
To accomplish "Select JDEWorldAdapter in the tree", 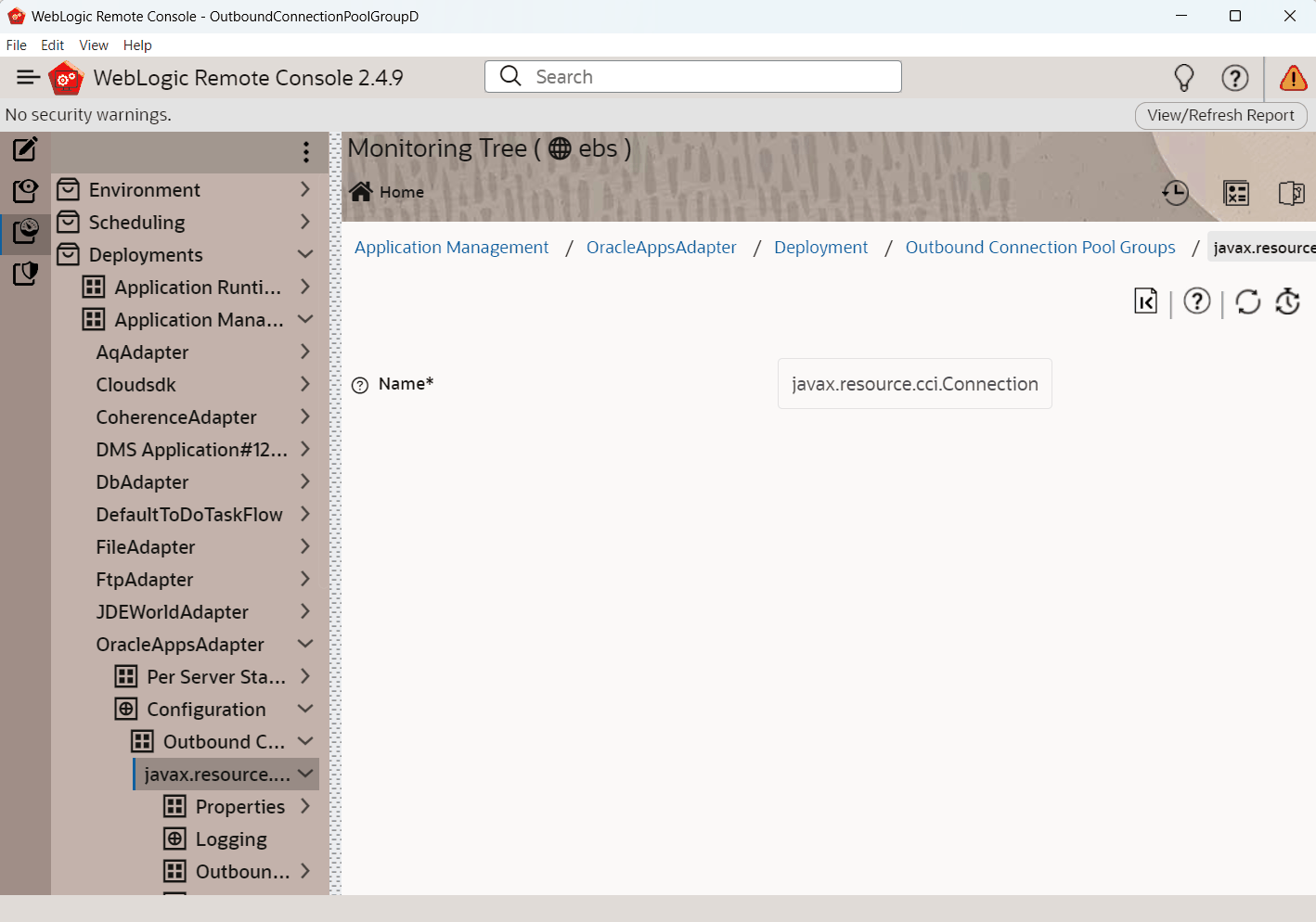I will tap(173, 612).
